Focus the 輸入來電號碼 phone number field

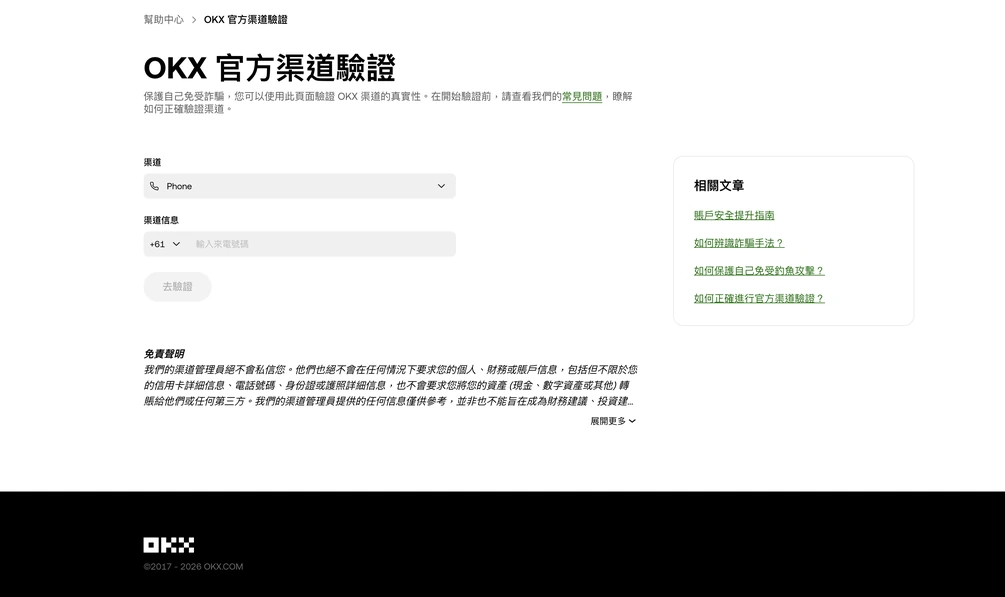[x=320, y=244]
